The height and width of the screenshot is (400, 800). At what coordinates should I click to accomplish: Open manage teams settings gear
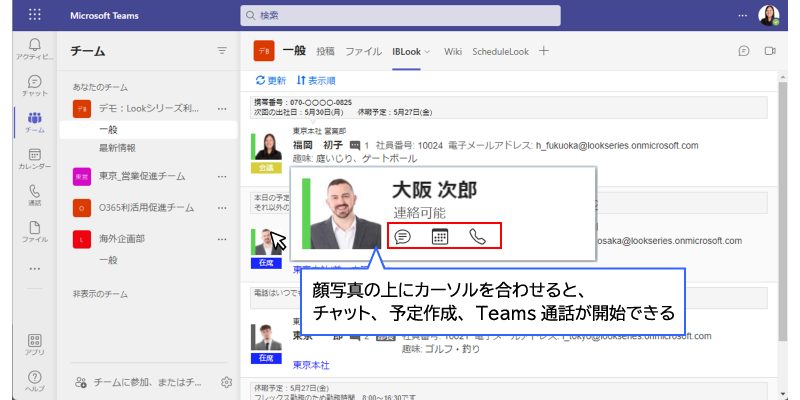pyautogui.click(x=227, y=381)
